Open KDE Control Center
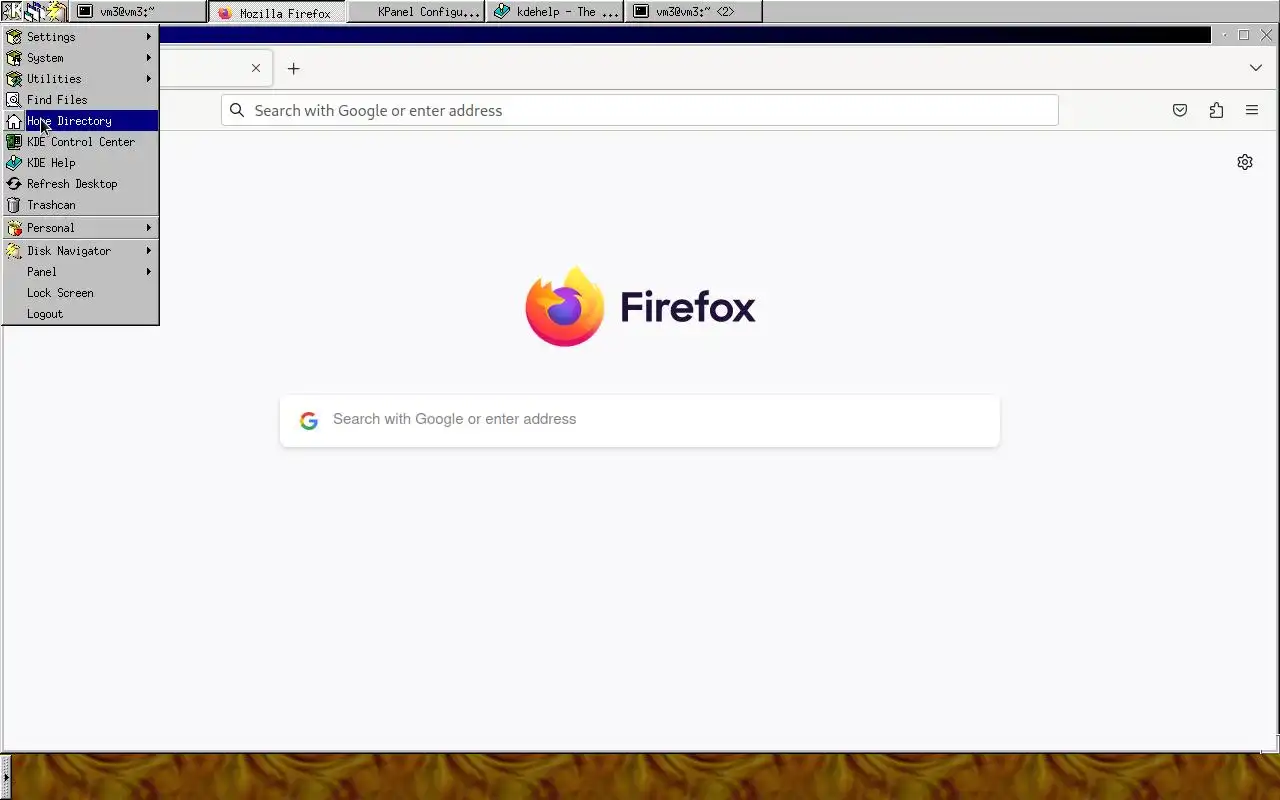 [80, 142]
